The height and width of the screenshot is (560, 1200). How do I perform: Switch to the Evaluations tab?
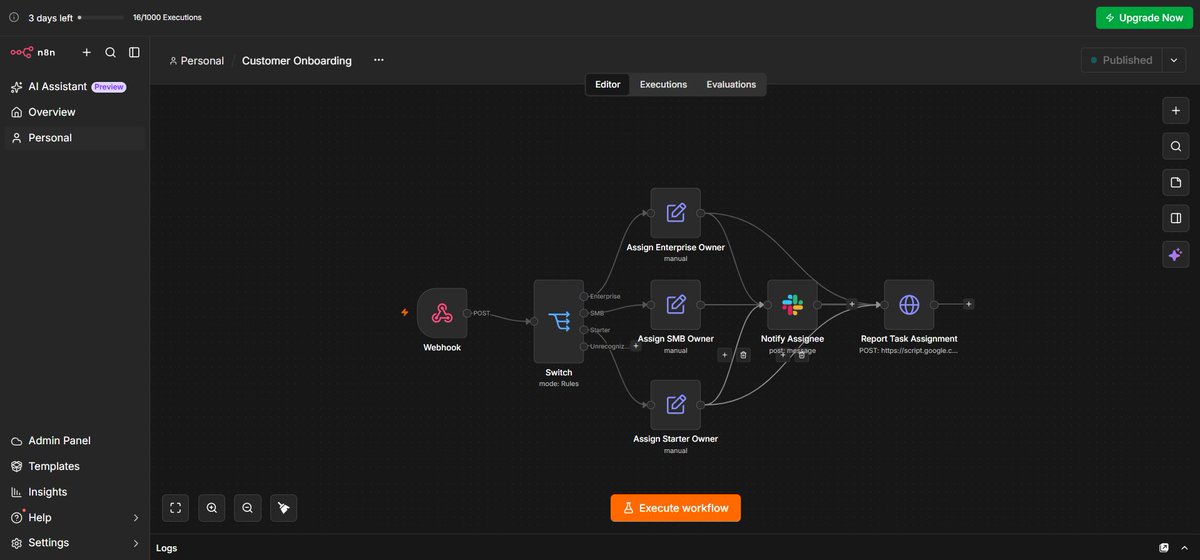[731, 85]
